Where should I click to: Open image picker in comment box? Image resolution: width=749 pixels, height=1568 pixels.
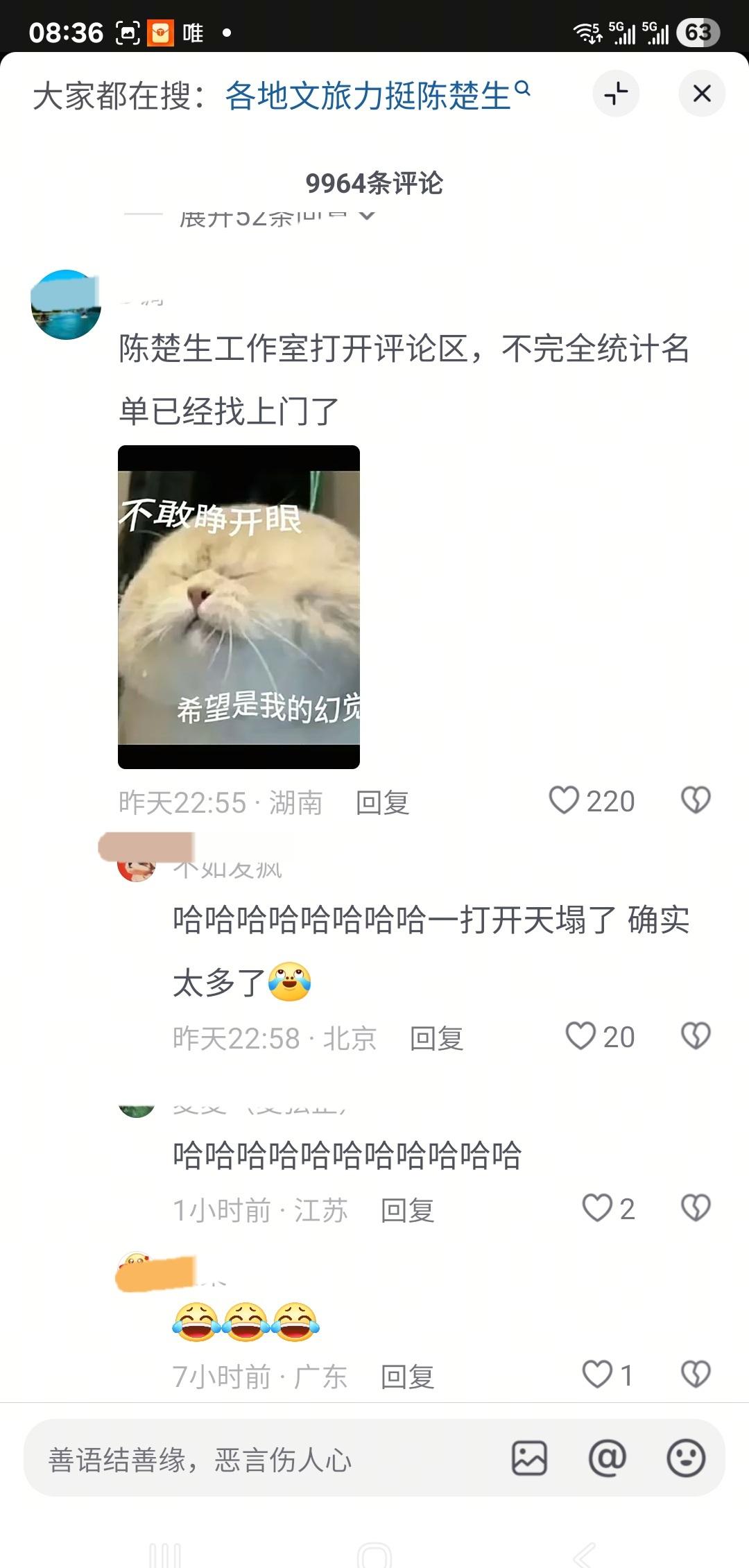tap(529, 1457)
